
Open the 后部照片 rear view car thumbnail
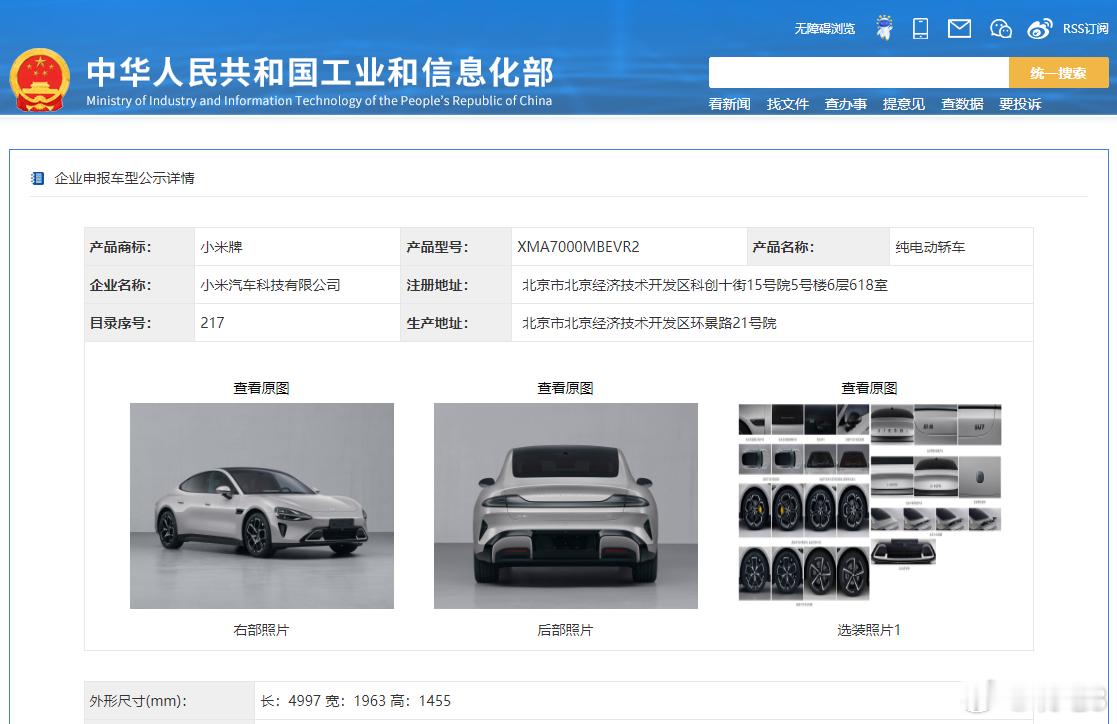click(566, 506)
